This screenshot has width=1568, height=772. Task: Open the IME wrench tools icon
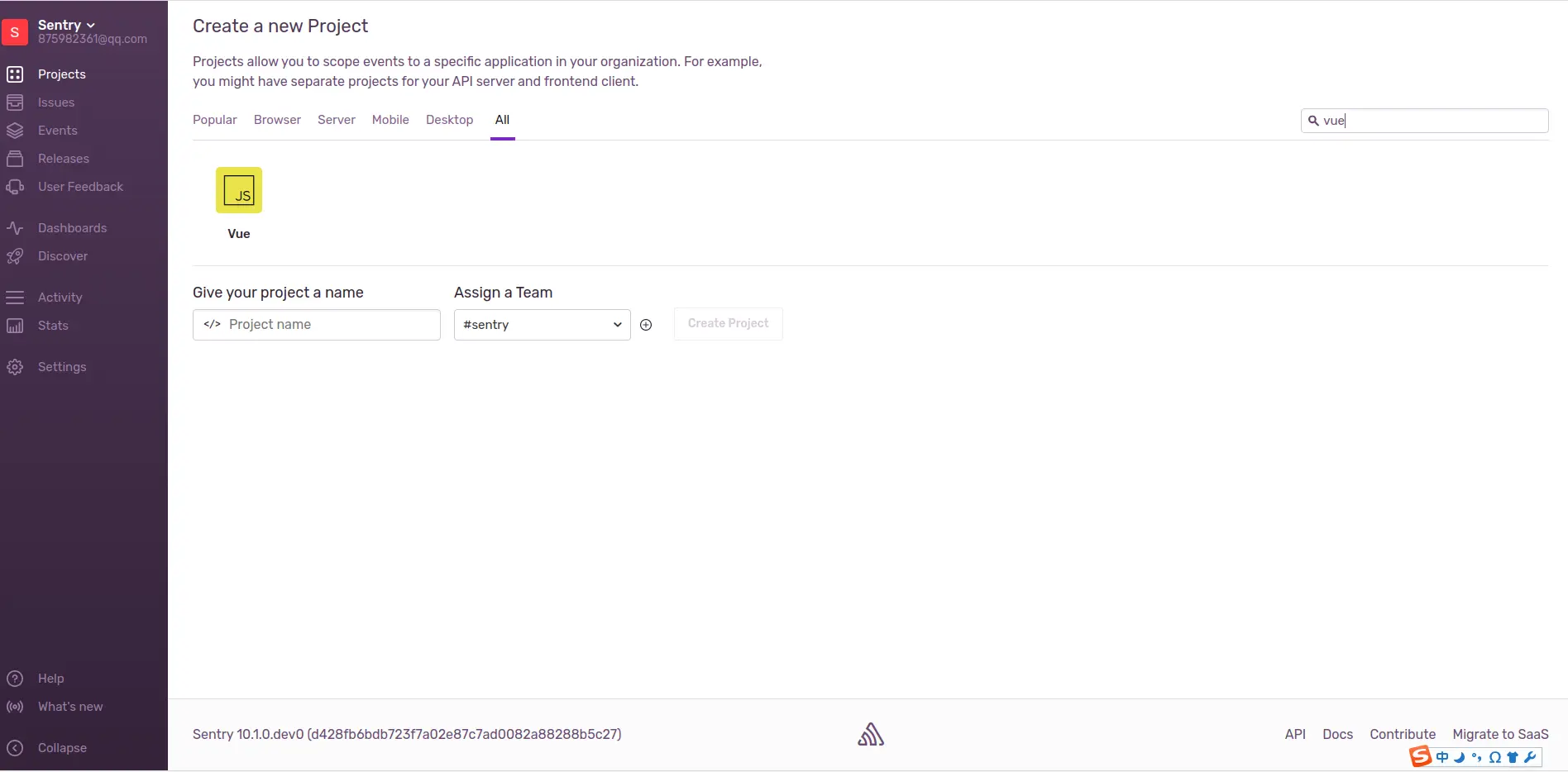pos(1530,757)
